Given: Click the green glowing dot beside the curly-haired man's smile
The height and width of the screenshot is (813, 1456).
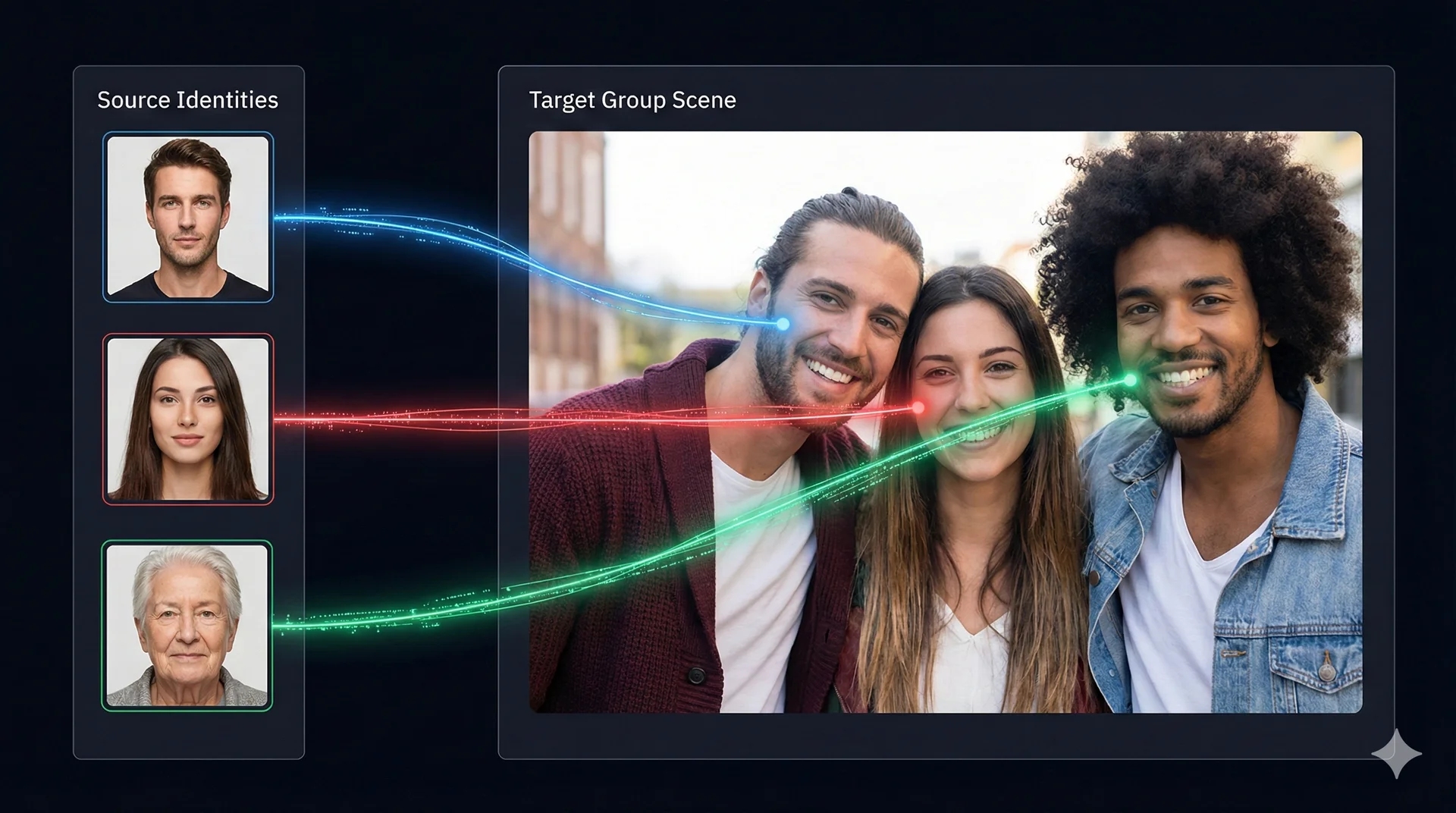Looking at the screenshot, I should pos(1130,379).
